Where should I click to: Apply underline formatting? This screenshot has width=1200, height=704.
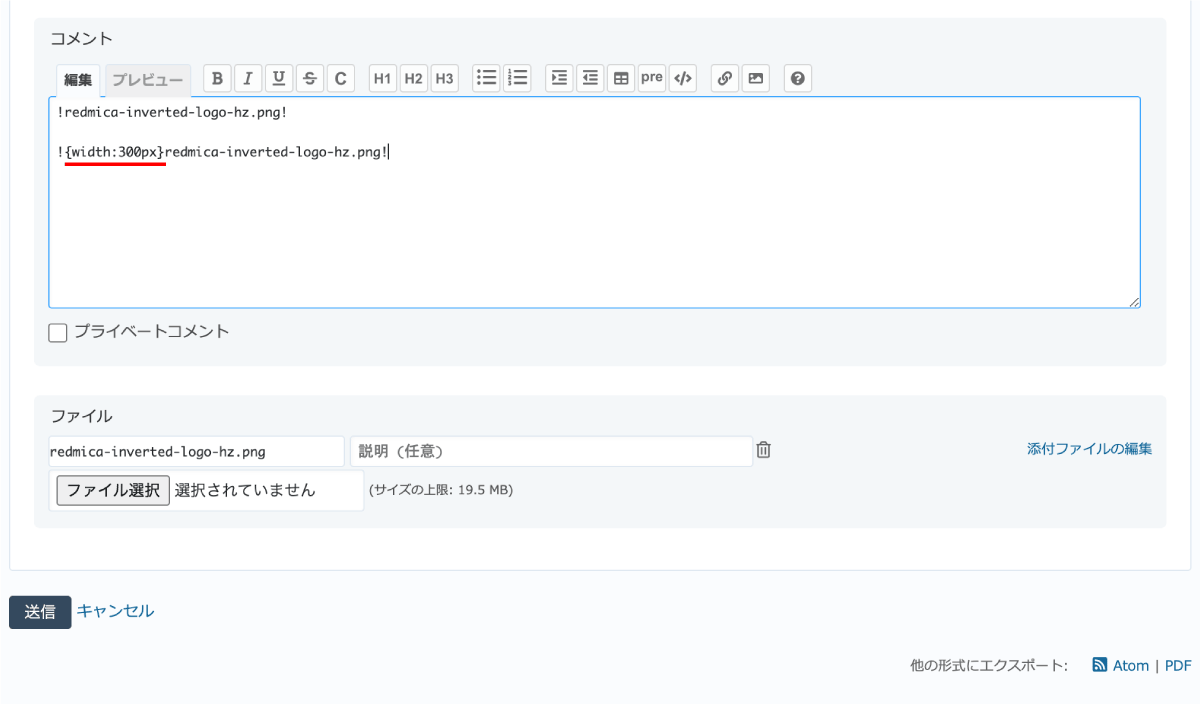pyautogui.click(x=279, y=78)
